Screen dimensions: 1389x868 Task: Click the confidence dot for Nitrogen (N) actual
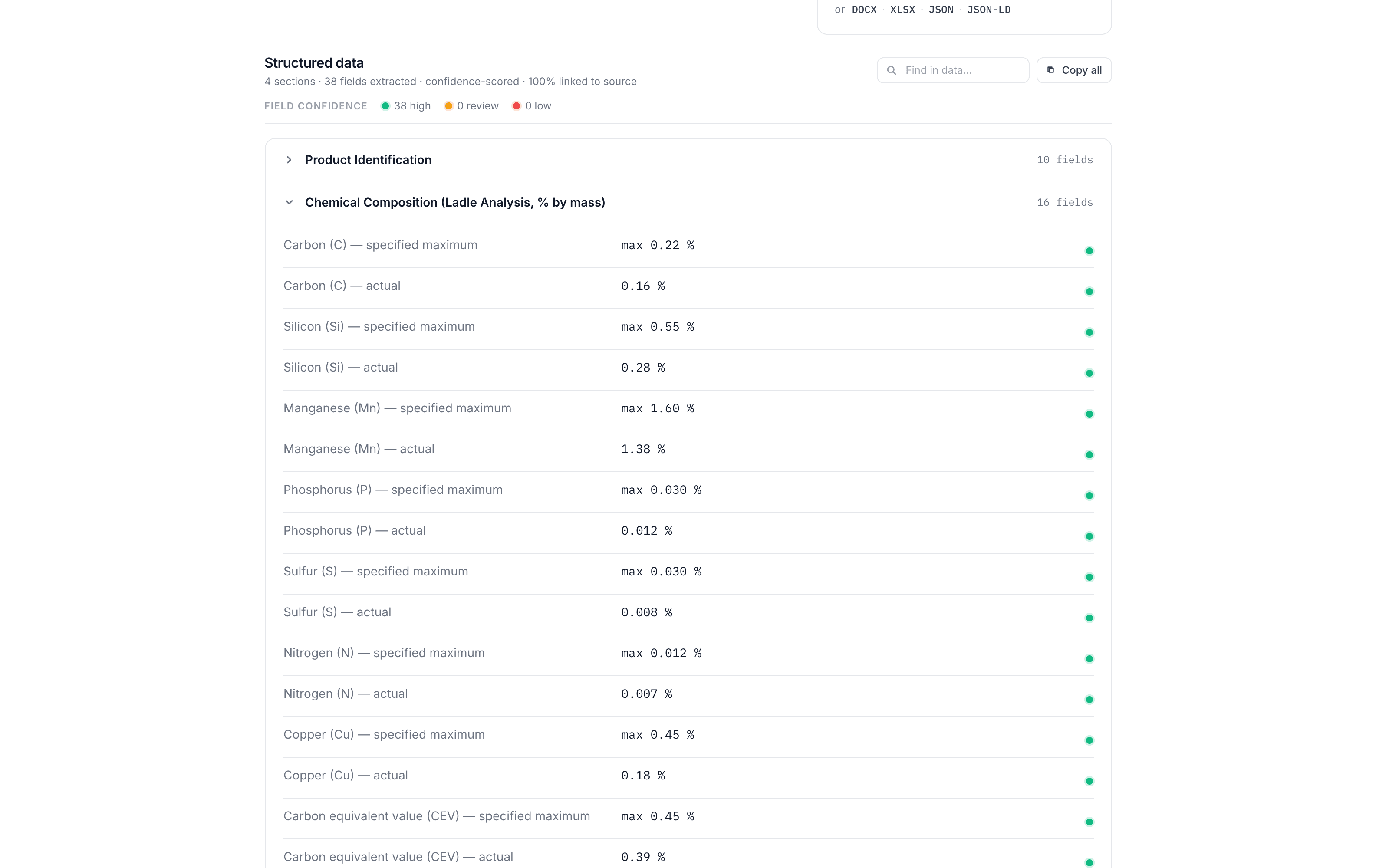pos(1089,699)
